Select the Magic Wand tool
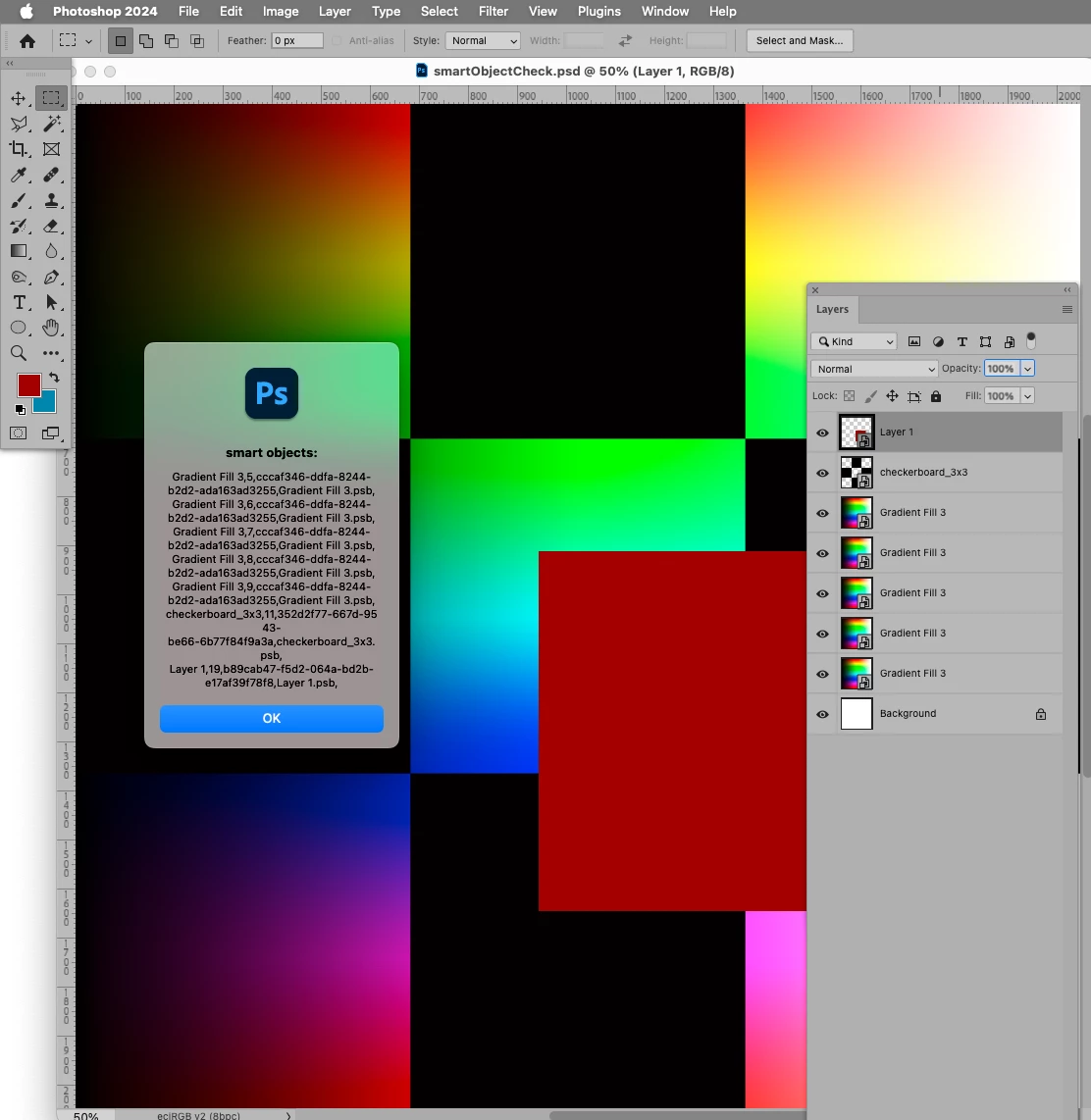 [51, 124]
